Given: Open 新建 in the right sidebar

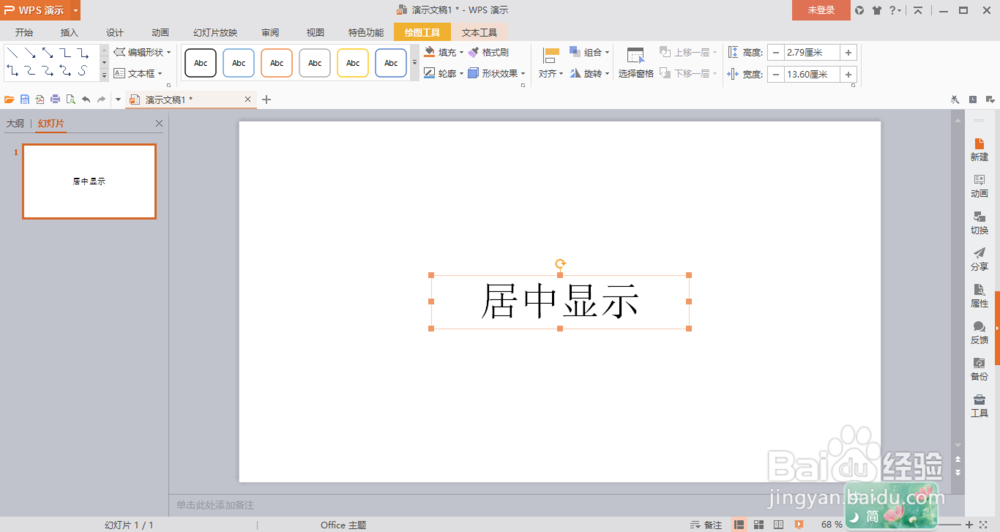Looking at the screenshot, I should [980, 150].
